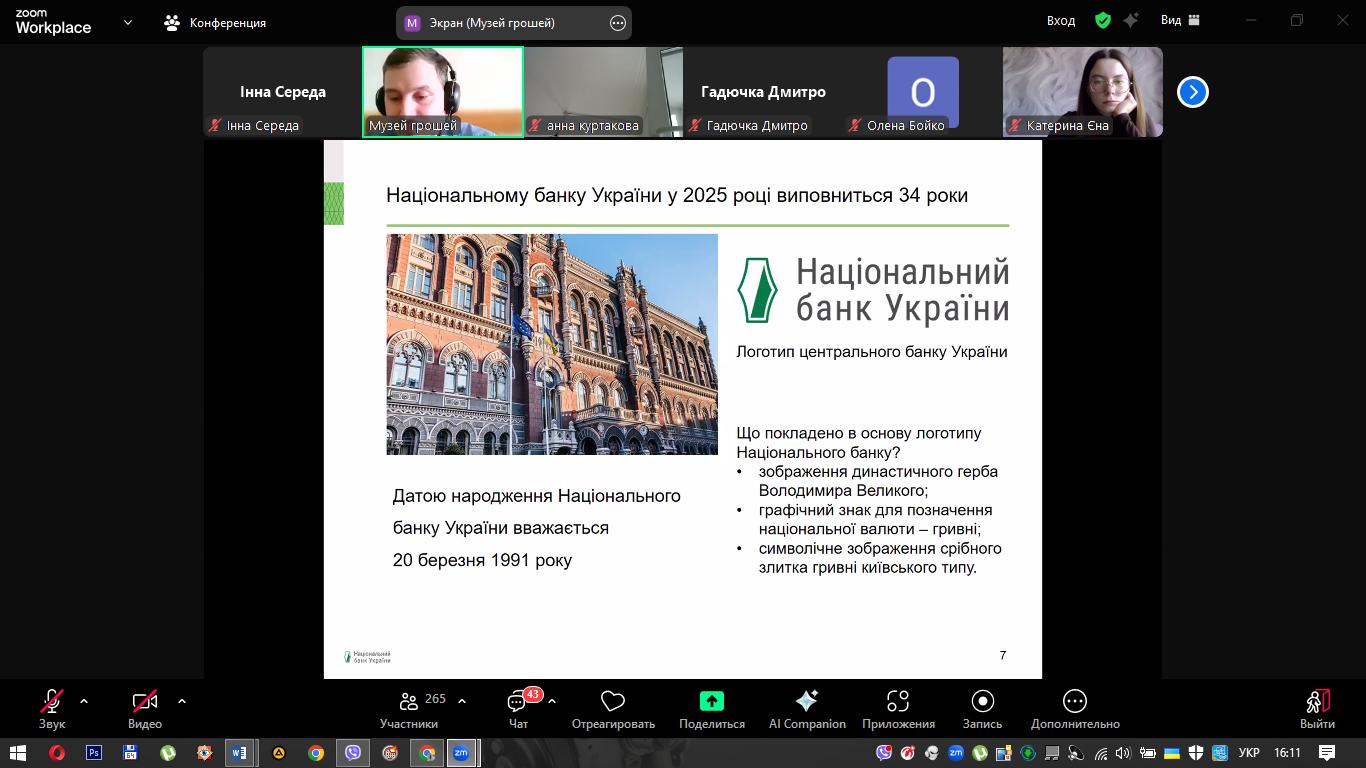Click the green Поделиться share screen button
The width and height of the screenshot is (1366, 768).
pos(712,708)
